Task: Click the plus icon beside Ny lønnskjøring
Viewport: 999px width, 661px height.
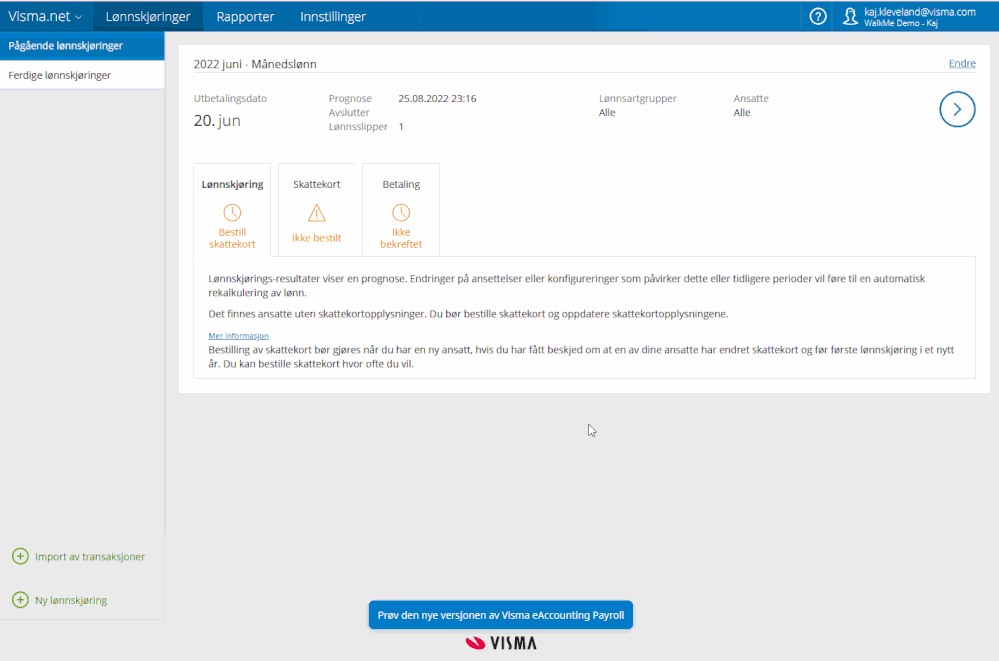Action: (x=19, y=600)
